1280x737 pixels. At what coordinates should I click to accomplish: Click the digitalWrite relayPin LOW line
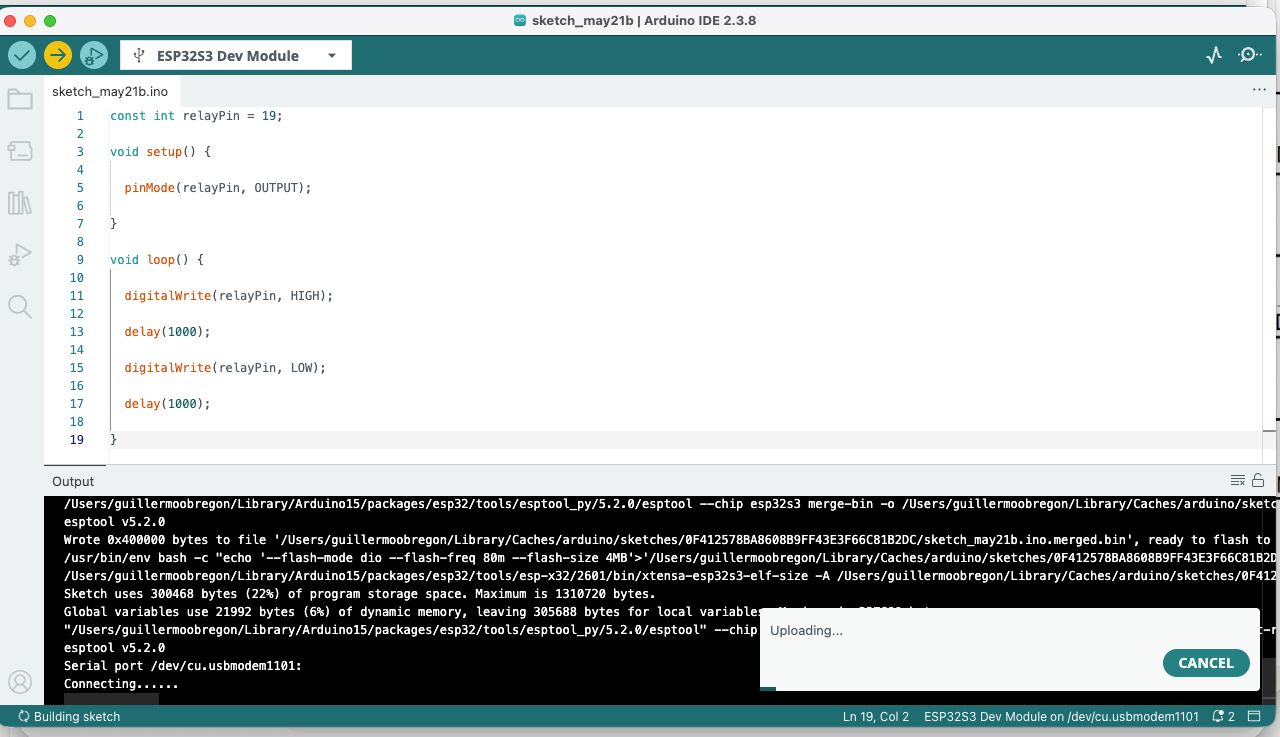coord(225,368)
